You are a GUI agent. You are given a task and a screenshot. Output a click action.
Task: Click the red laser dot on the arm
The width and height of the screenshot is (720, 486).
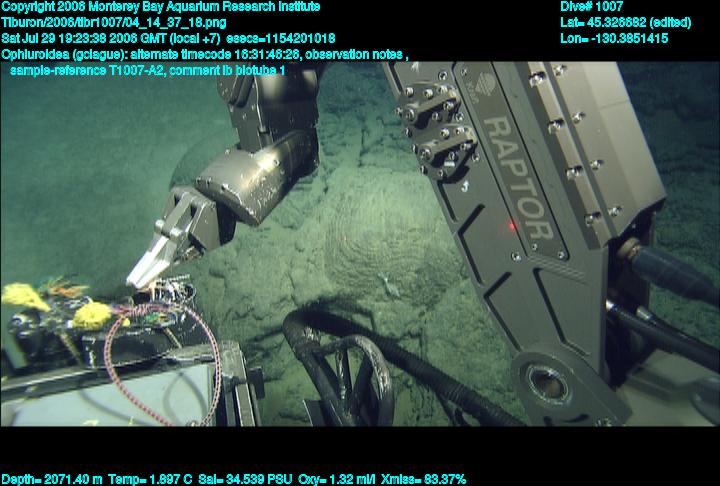[x=512, y=226]
